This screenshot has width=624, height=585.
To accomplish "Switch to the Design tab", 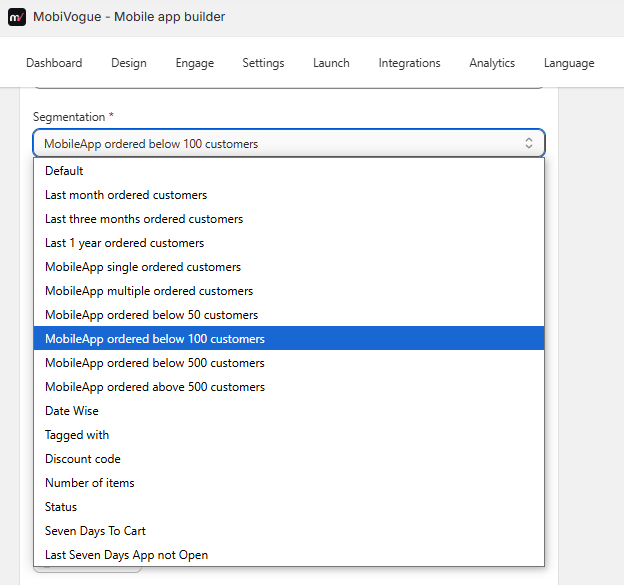I will [x=129, y=63].
